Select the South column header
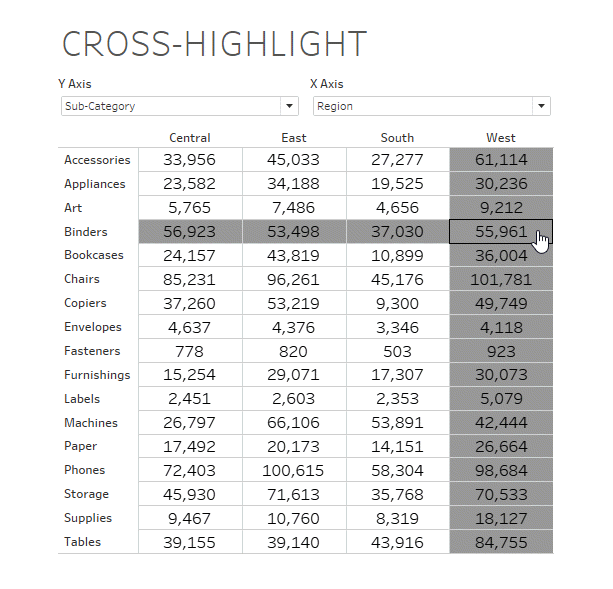 (397, 138)
